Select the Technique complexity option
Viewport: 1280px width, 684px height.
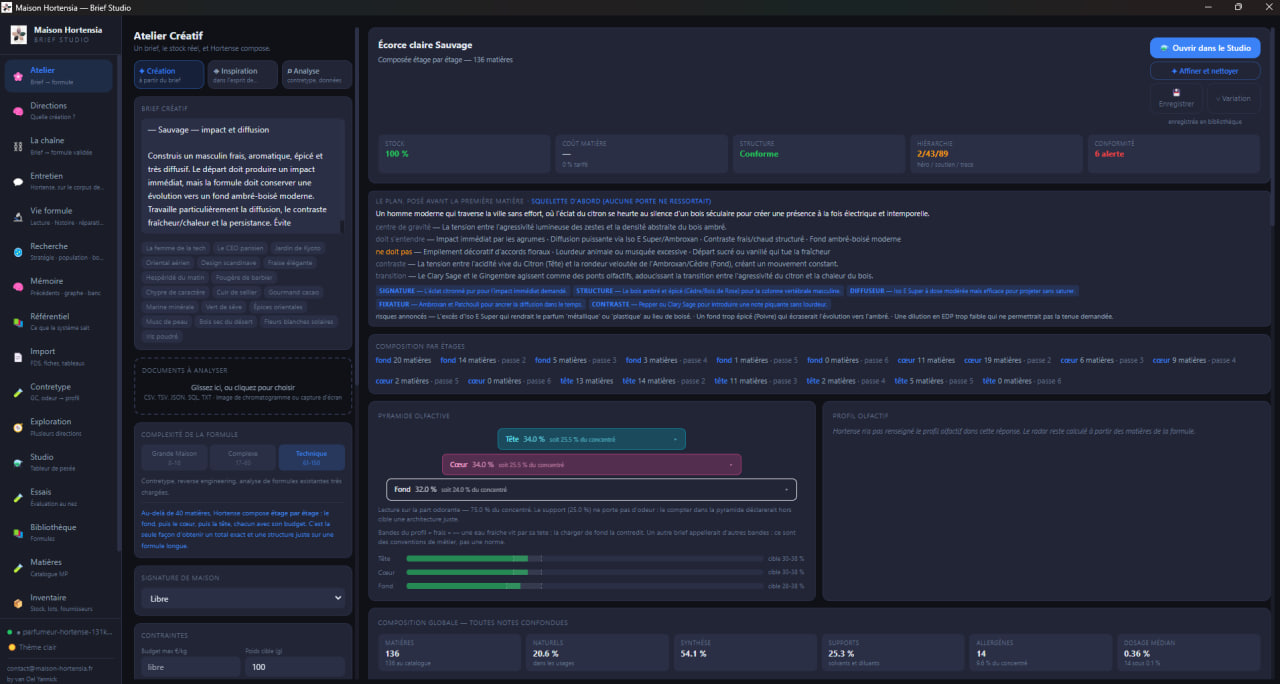(x=312, y=457)
